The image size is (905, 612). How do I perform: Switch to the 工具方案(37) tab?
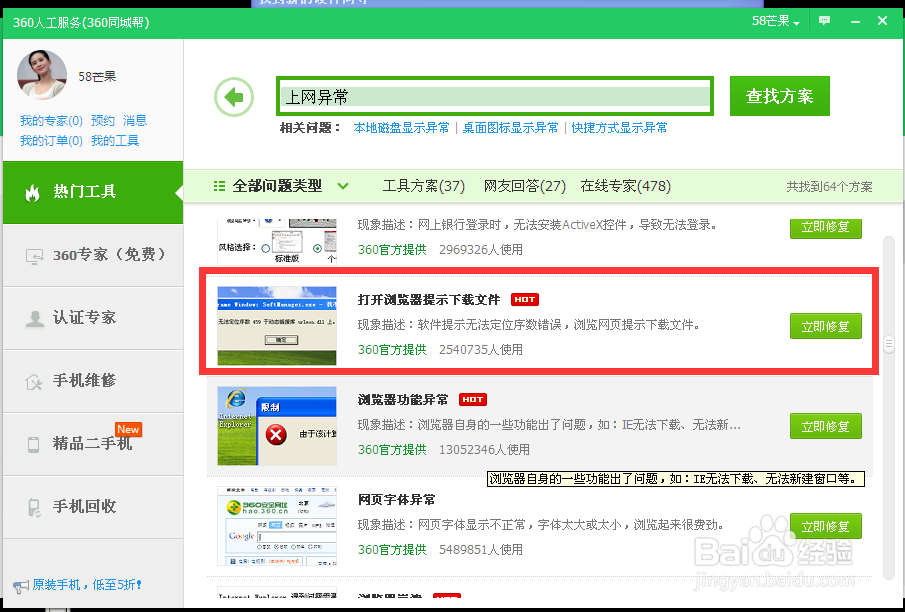424,186
